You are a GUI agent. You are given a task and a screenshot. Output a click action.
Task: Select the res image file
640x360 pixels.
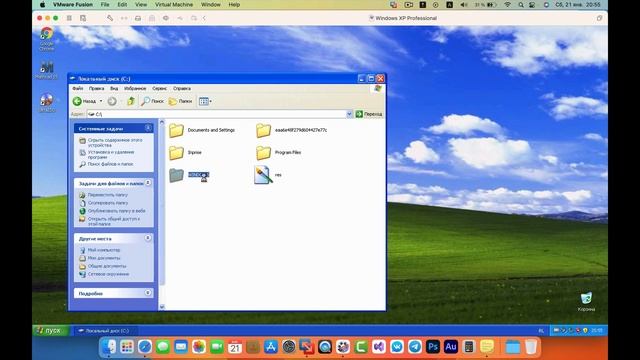[x=268, y=175]
